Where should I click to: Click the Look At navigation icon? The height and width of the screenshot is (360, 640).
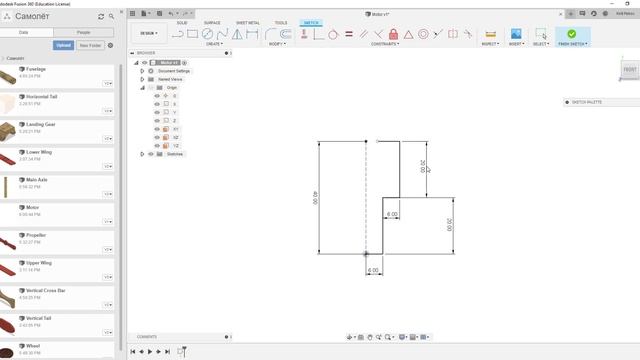coord(361,337)
